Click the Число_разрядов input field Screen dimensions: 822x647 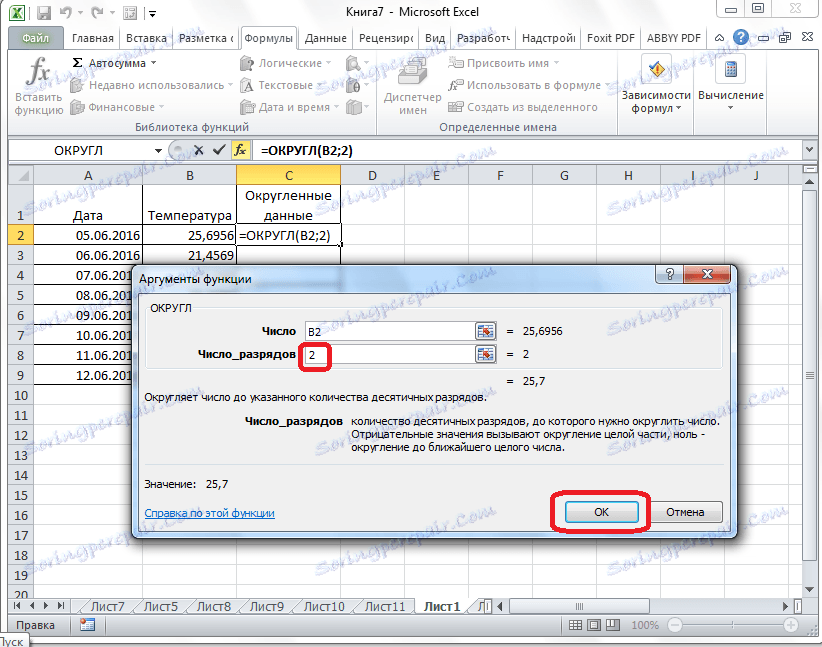[389, 355]
